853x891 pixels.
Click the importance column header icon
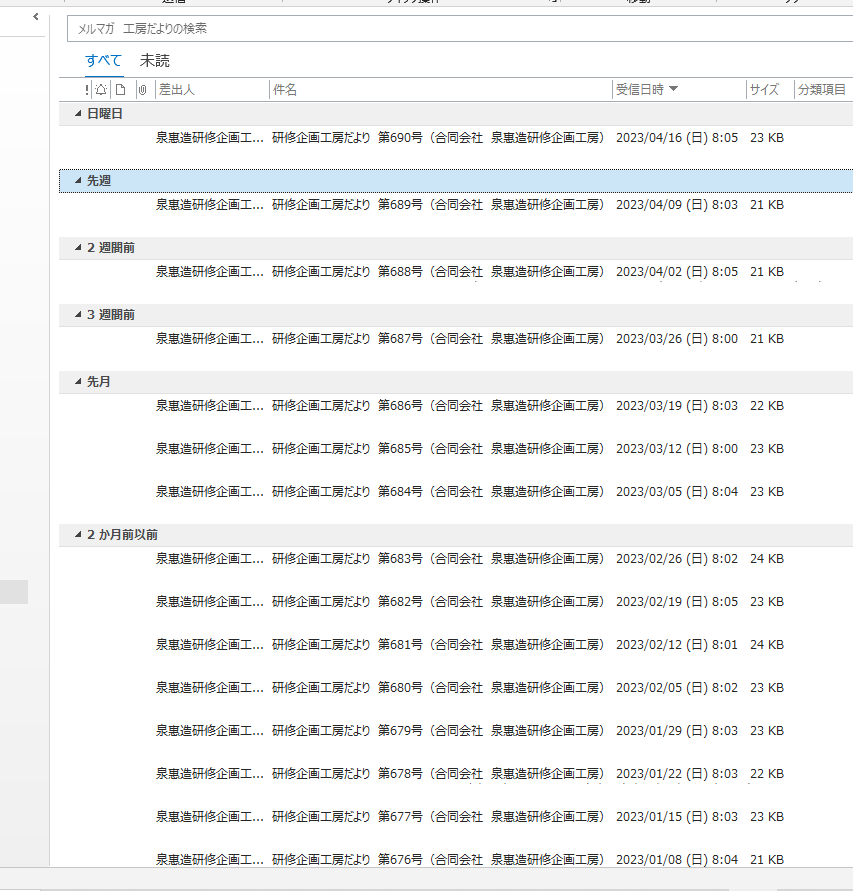pos(86,90)
